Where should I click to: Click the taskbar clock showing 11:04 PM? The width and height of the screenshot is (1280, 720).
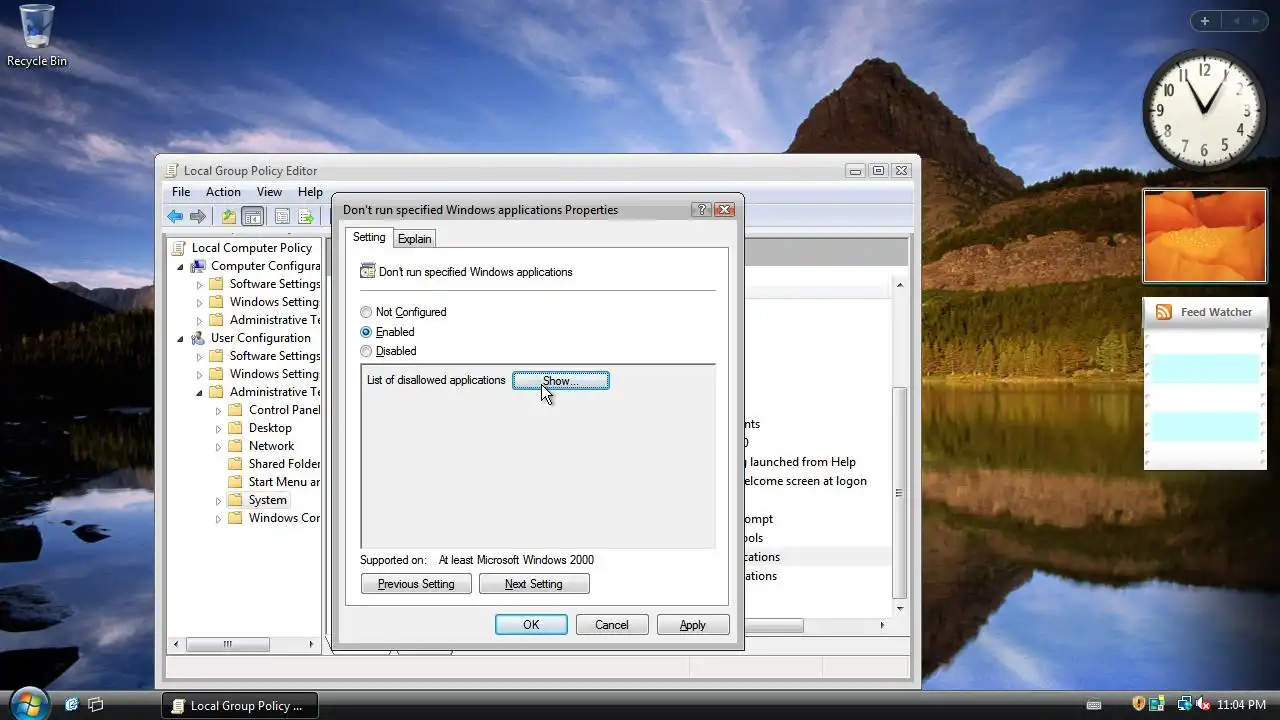click(1241, 705)
